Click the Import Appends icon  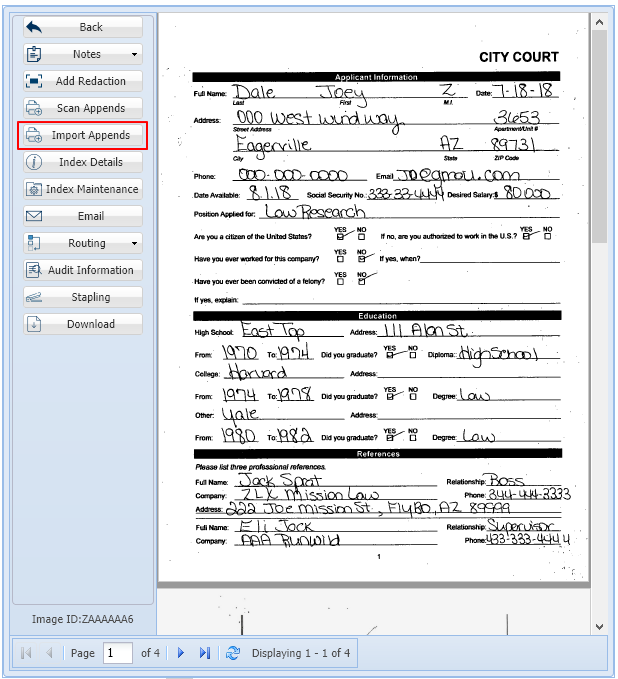pyautogui.click(x=34, y=135)
